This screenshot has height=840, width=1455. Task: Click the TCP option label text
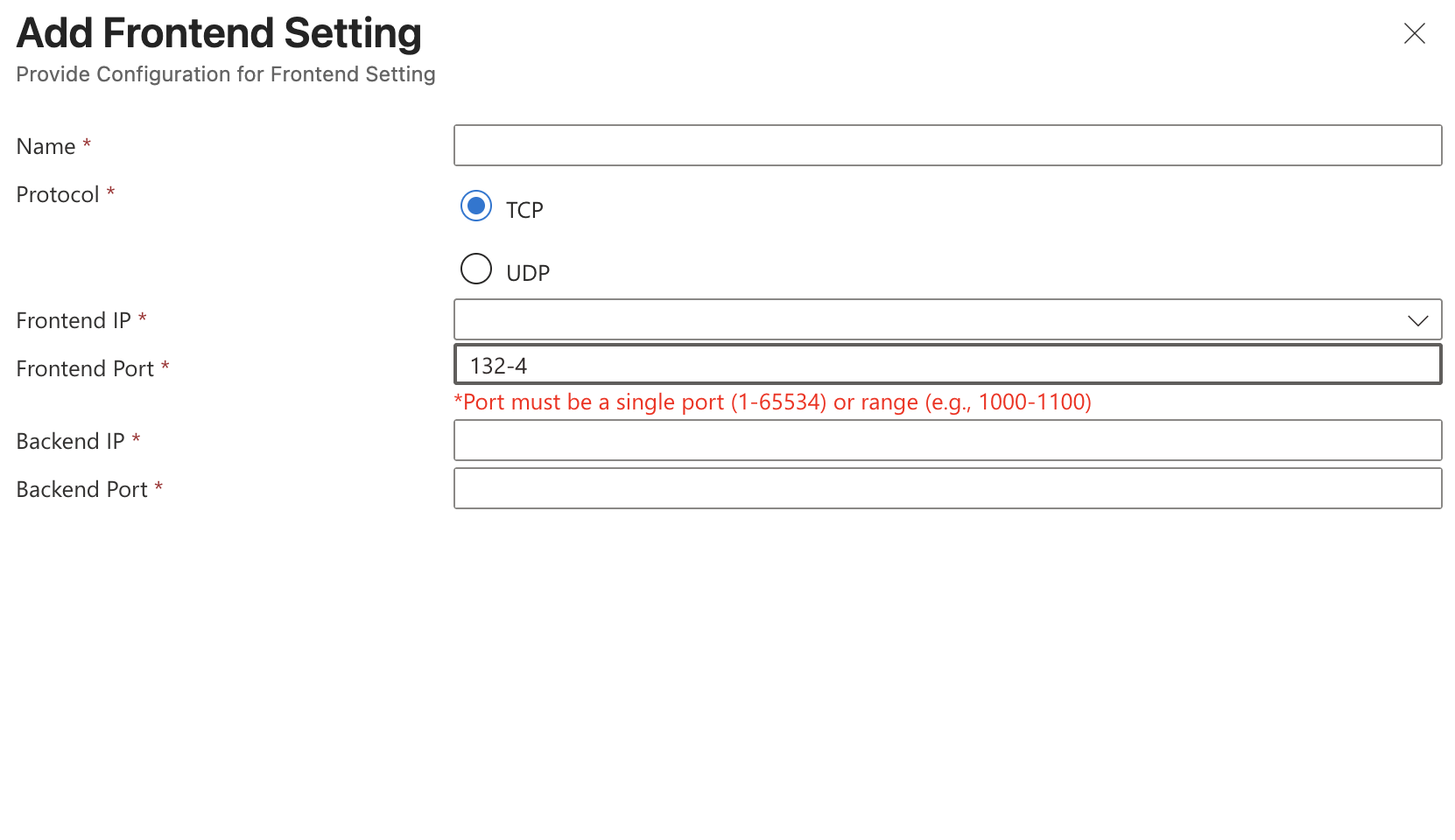click(524, 210)
